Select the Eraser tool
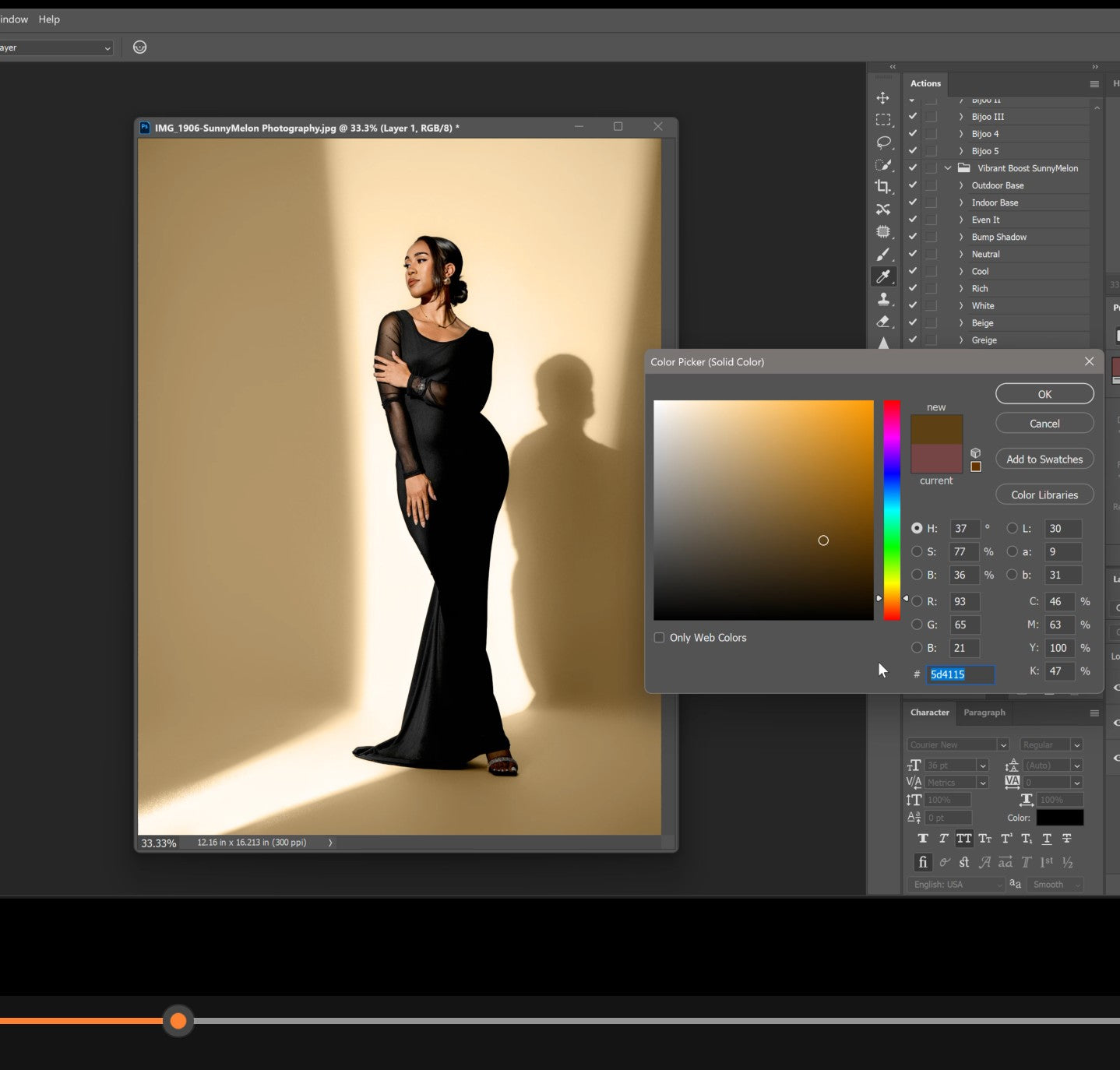Screen dimensions: 1120x1070 point(884,322)
